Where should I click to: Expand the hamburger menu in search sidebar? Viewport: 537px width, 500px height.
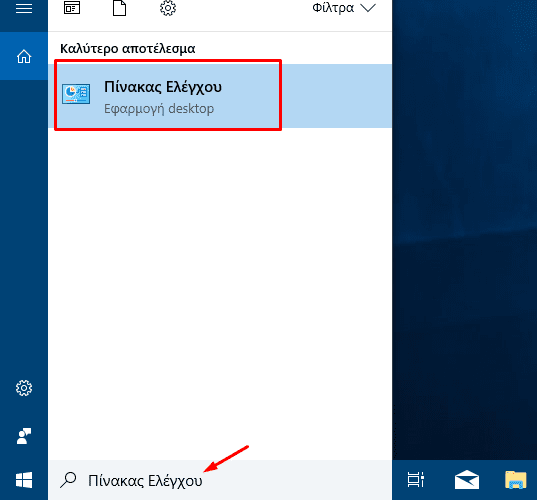(24, 8)
